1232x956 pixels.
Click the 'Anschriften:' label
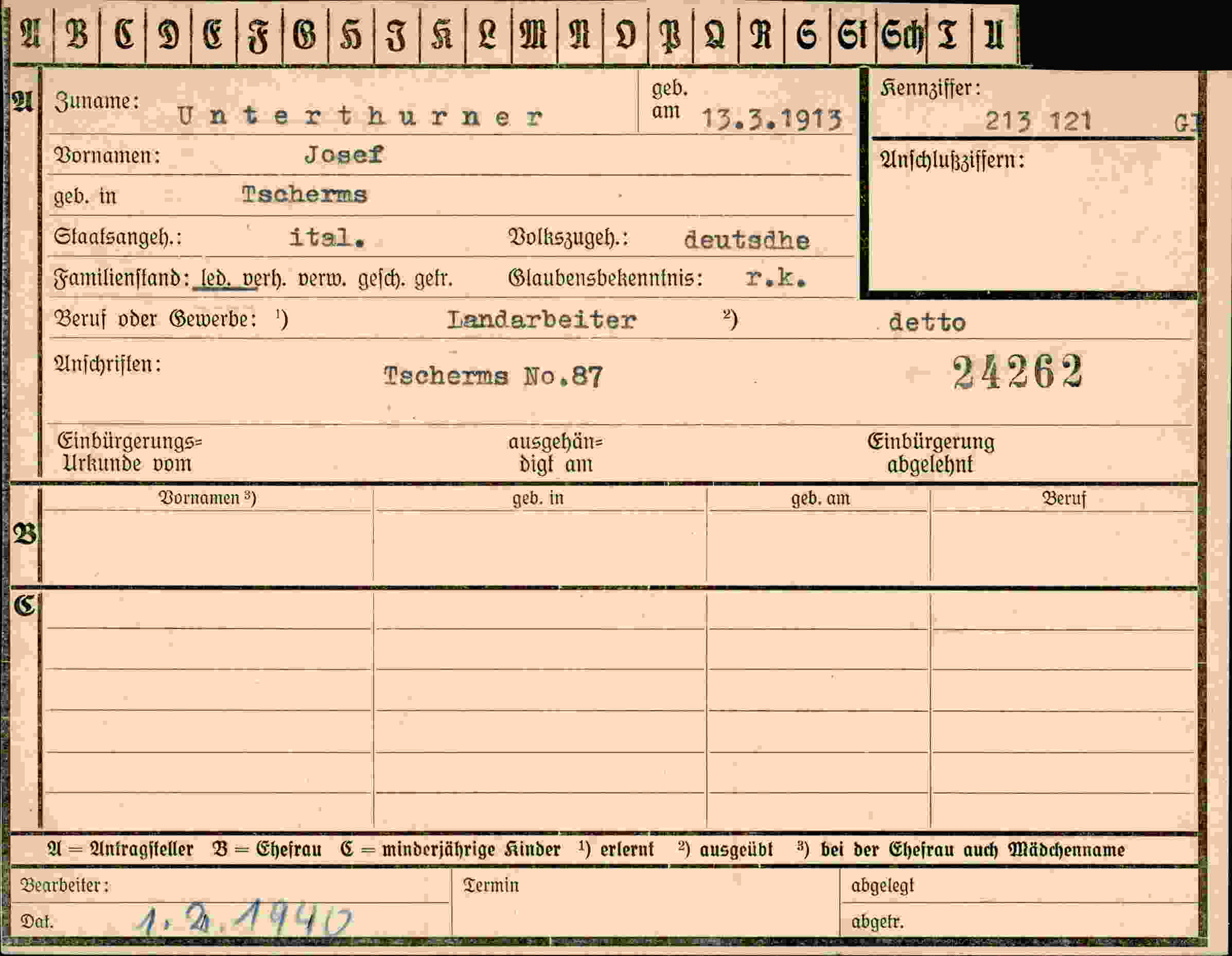click(107, 364)
